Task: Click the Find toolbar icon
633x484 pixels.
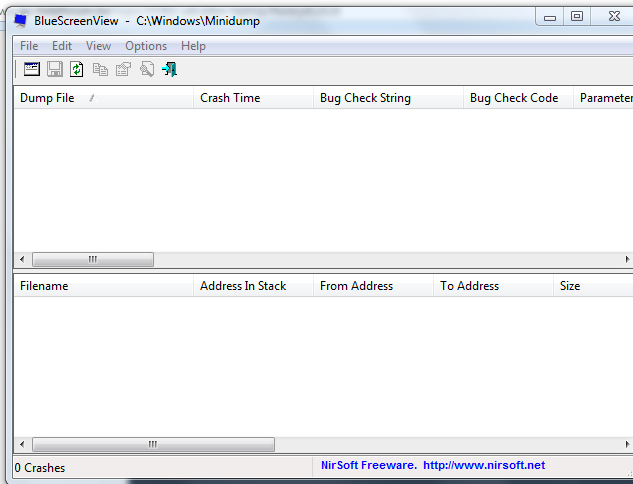Action: pos(147,69)
